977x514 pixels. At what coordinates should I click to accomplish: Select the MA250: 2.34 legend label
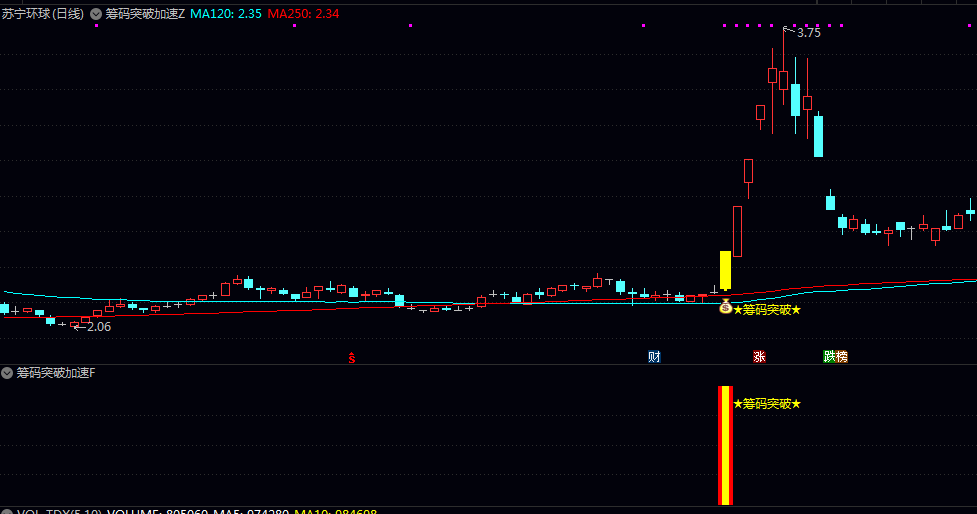(303, 14)
